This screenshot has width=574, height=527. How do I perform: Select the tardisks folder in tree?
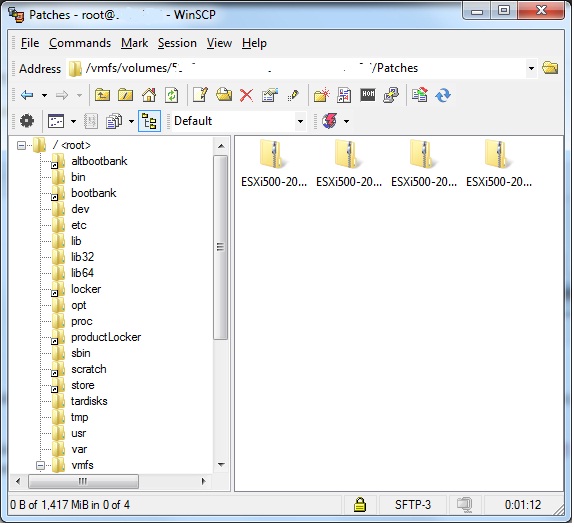pos(89,401)
